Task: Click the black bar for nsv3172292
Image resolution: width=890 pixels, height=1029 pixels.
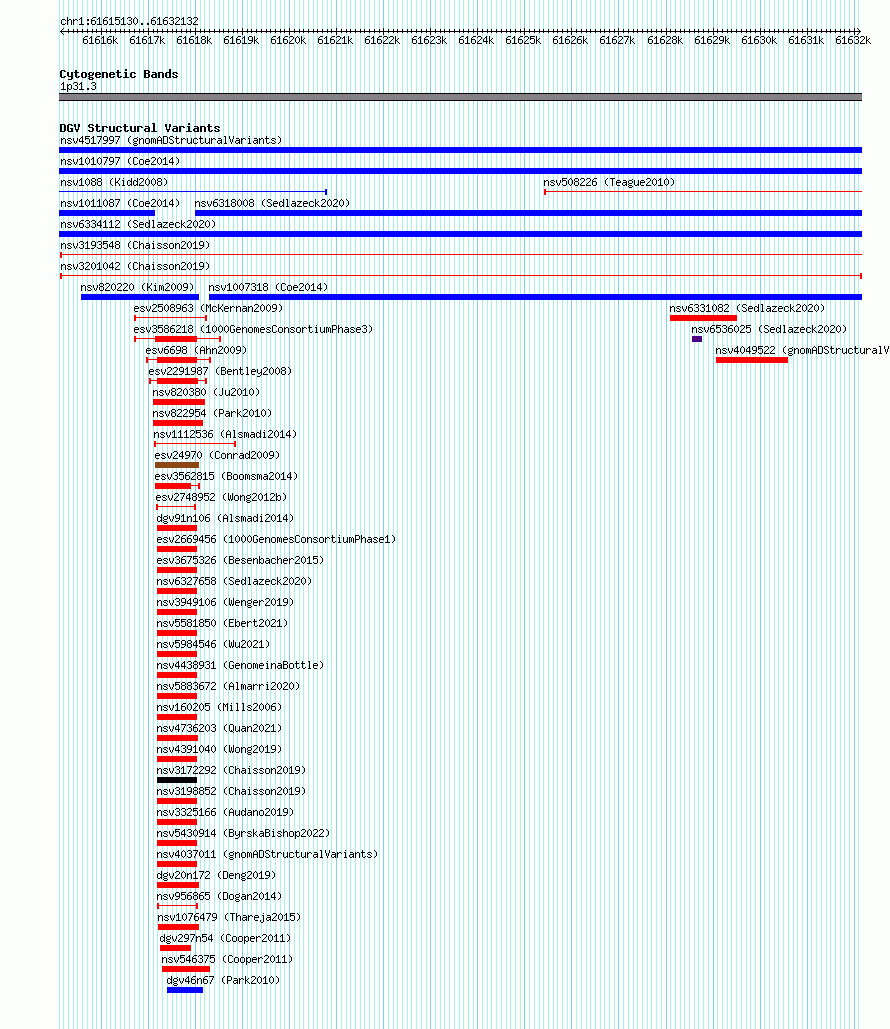Action: click(x=177, y=780)
